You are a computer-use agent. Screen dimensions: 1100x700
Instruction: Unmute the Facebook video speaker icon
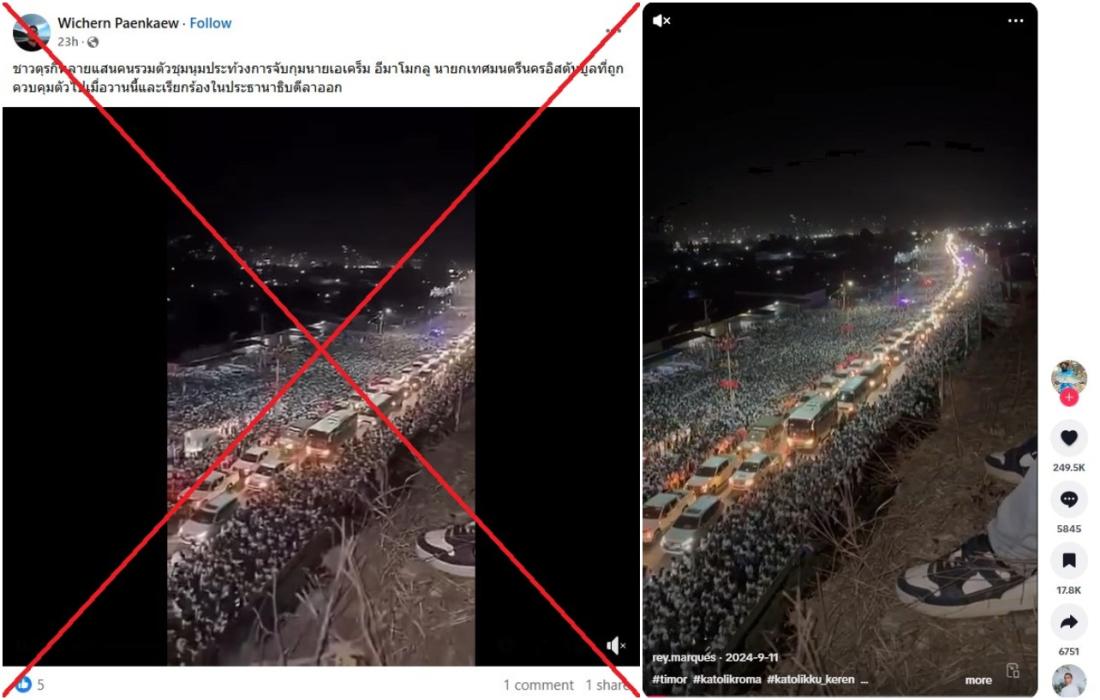point(616,645)
